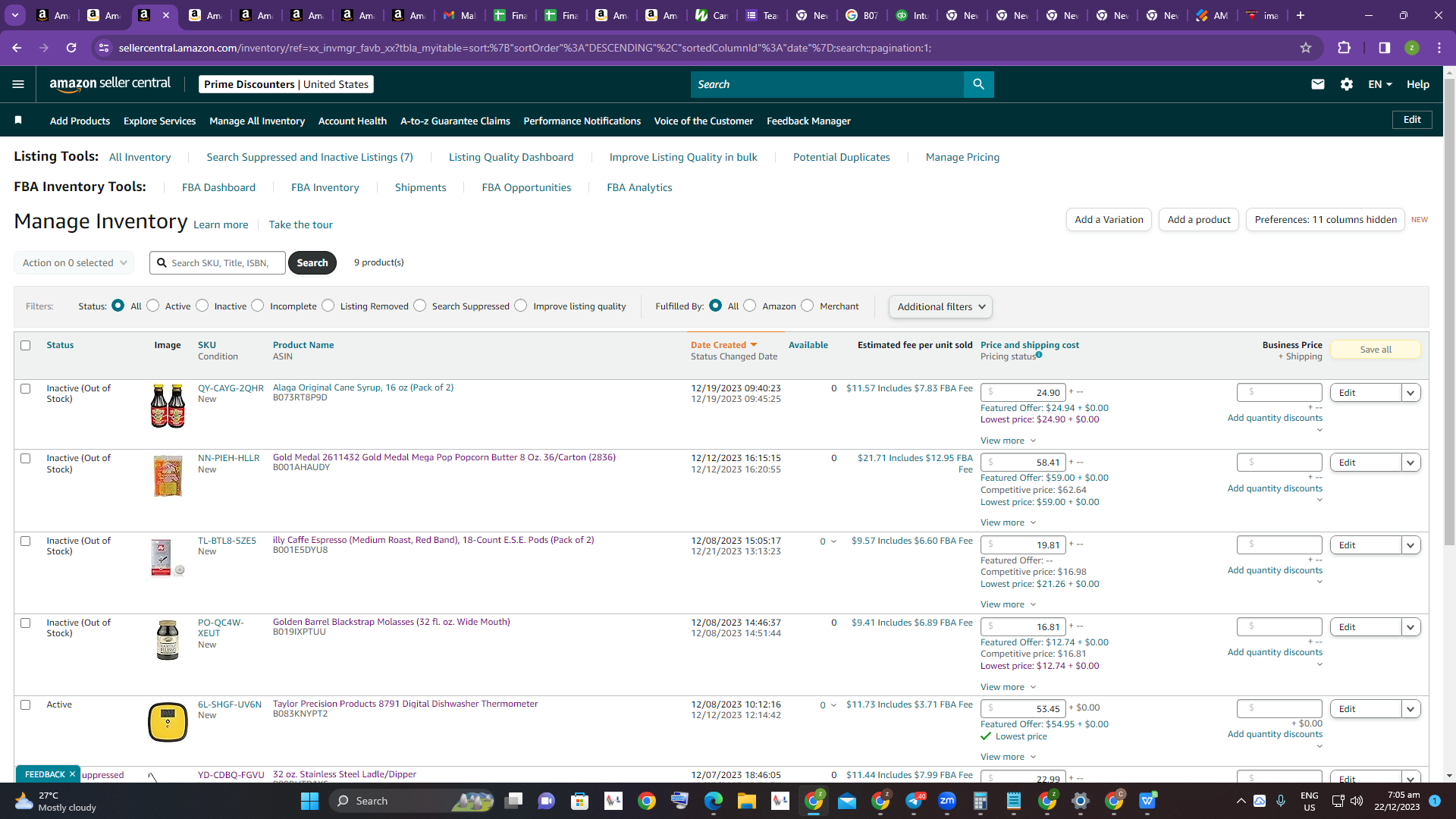
Task: Open the Alaga Cane Syrup product thumbnail
Action: 168,406
